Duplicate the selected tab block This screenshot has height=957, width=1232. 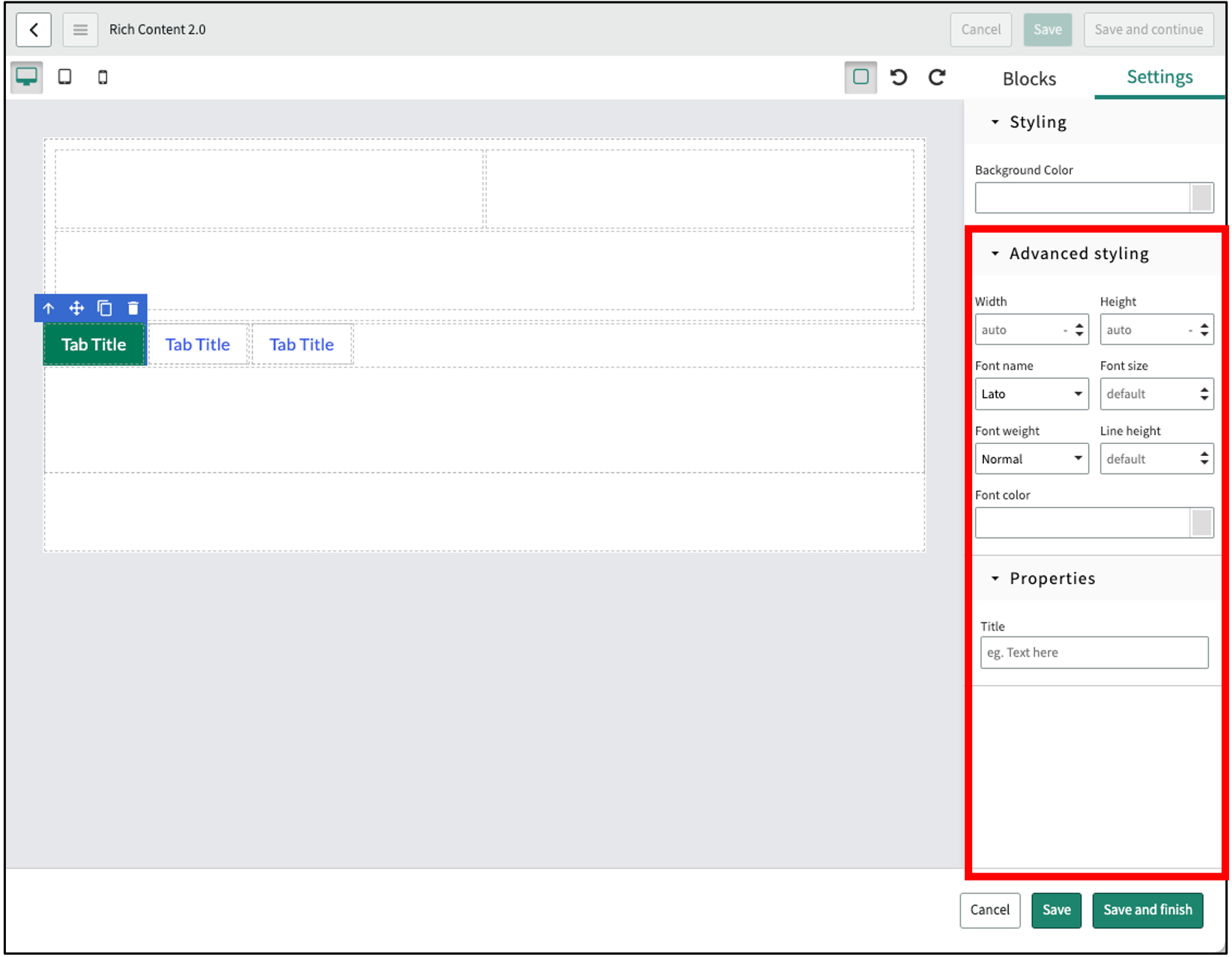pos(105,309)
